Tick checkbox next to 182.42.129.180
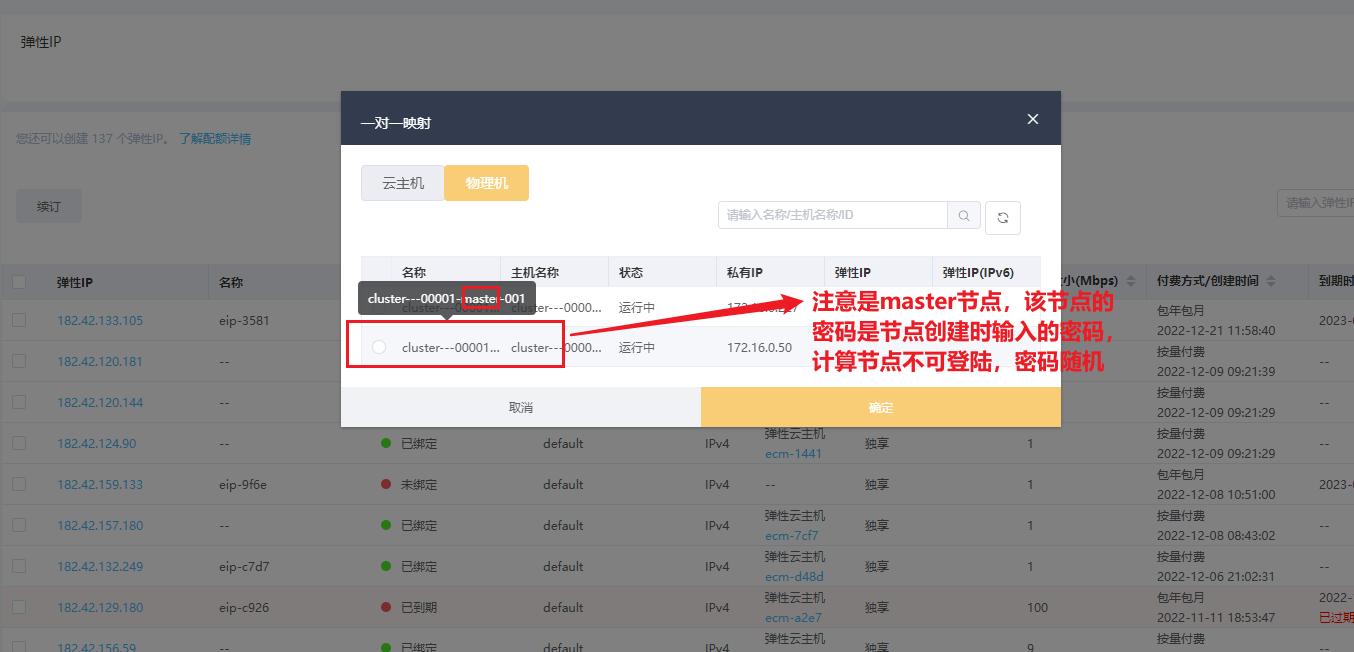 click(19, 607)
